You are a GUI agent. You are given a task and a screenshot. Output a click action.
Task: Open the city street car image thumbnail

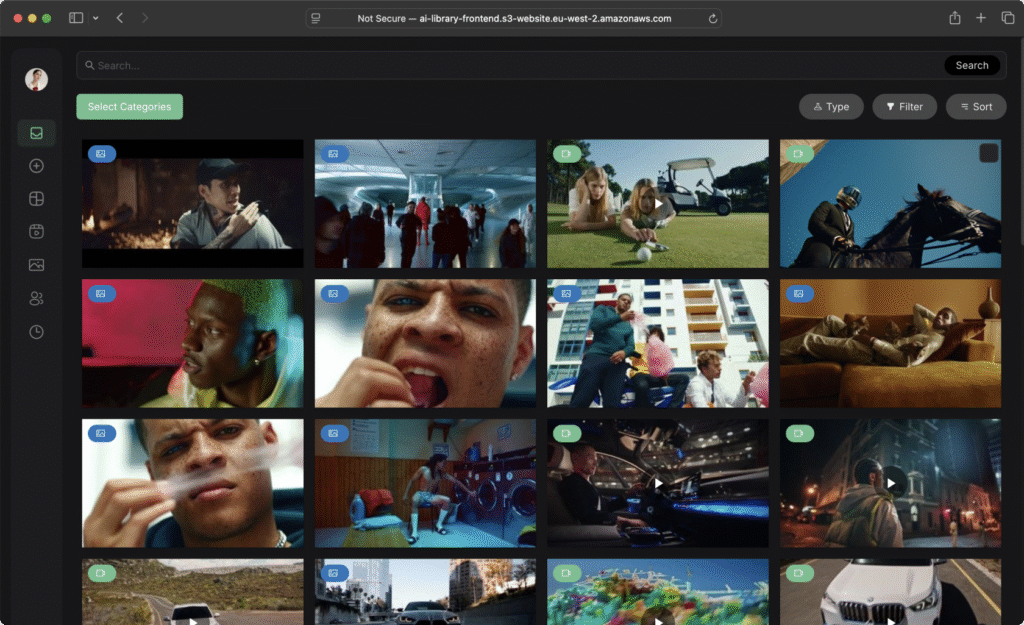(425, 592)
